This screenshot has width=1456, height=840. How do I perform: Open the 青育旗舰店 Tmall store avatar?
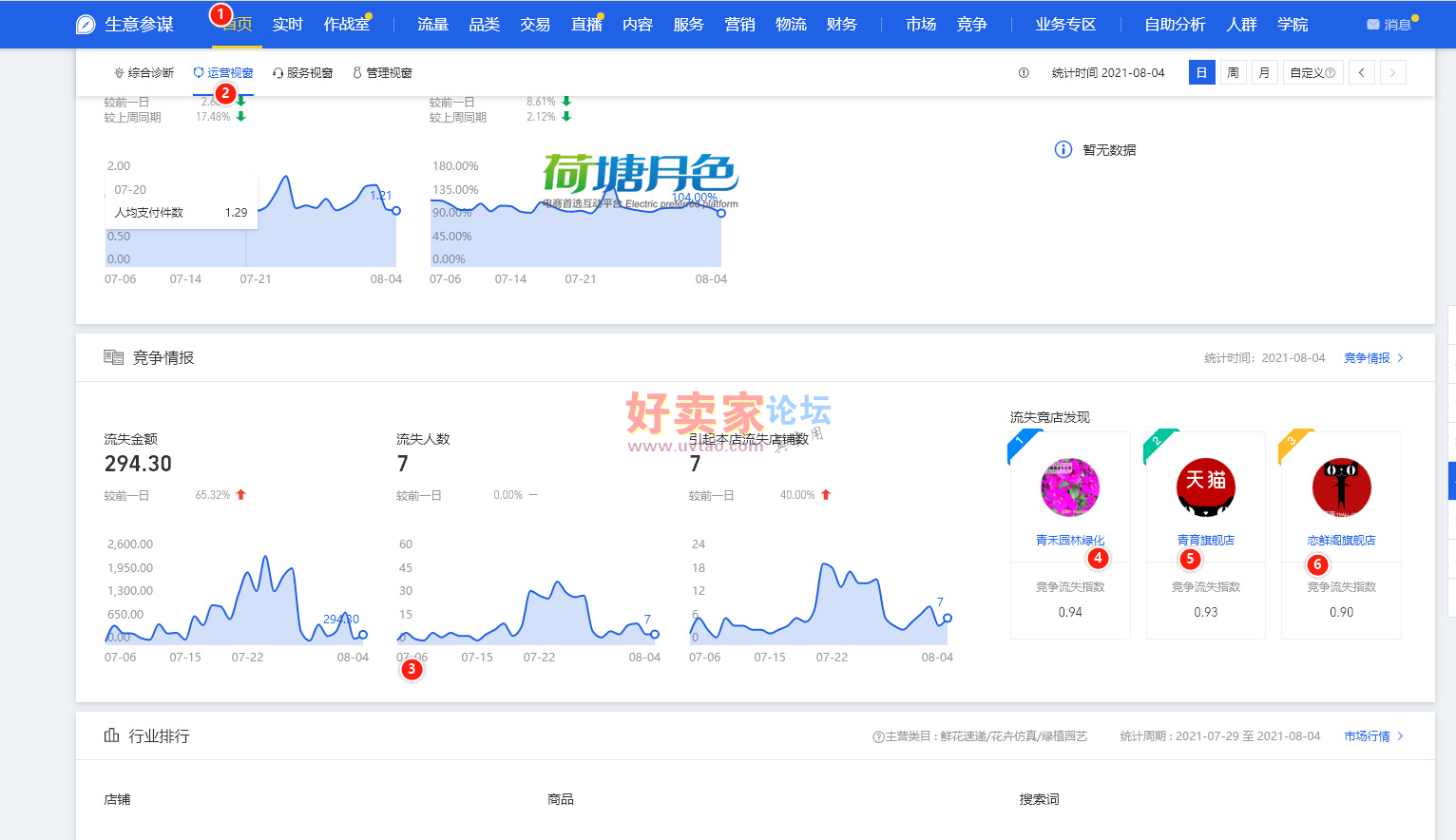[1205, 487]
